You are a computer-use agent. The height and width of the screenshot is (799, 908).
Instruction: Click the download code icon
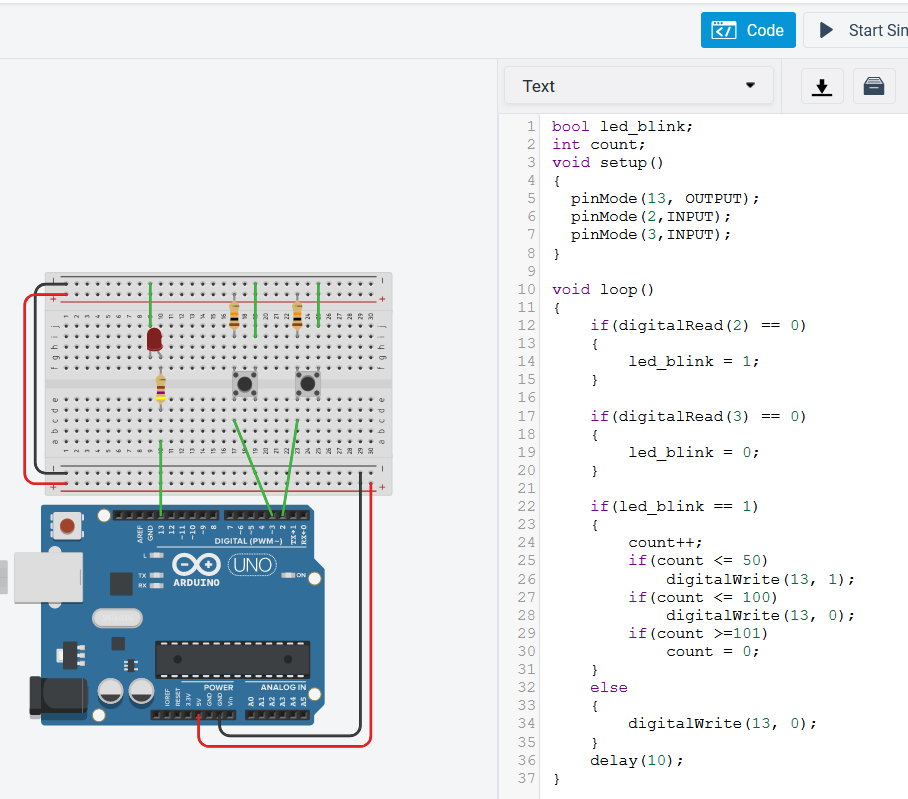point(822,86)
